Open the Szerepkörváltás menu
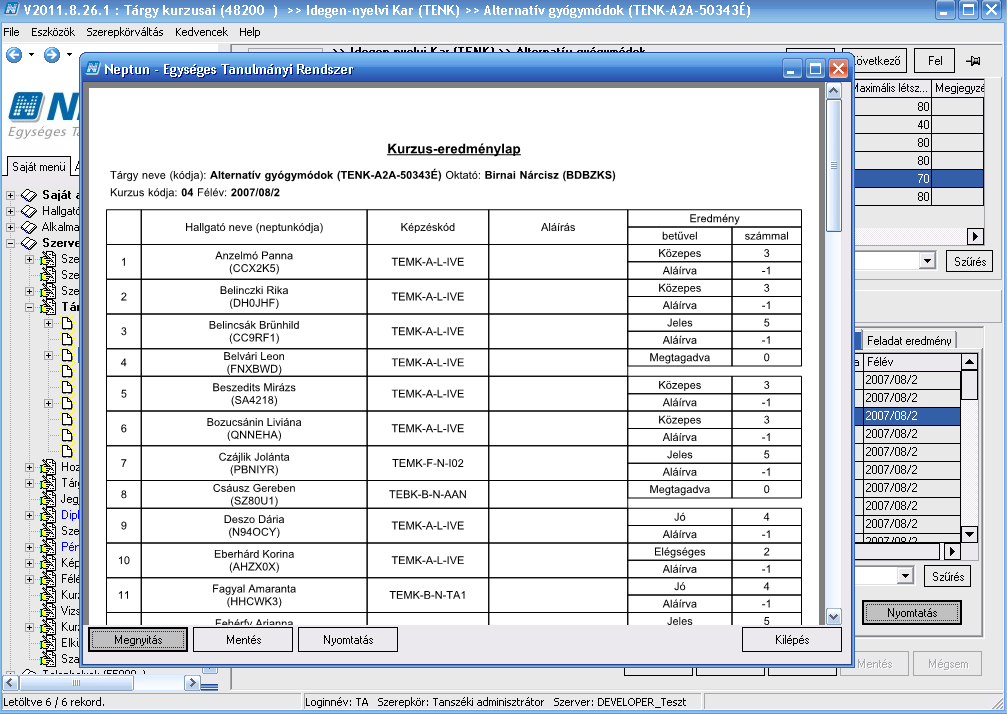Image resolution: width=1007 pixels, height=714 pixels. point(125,32)
